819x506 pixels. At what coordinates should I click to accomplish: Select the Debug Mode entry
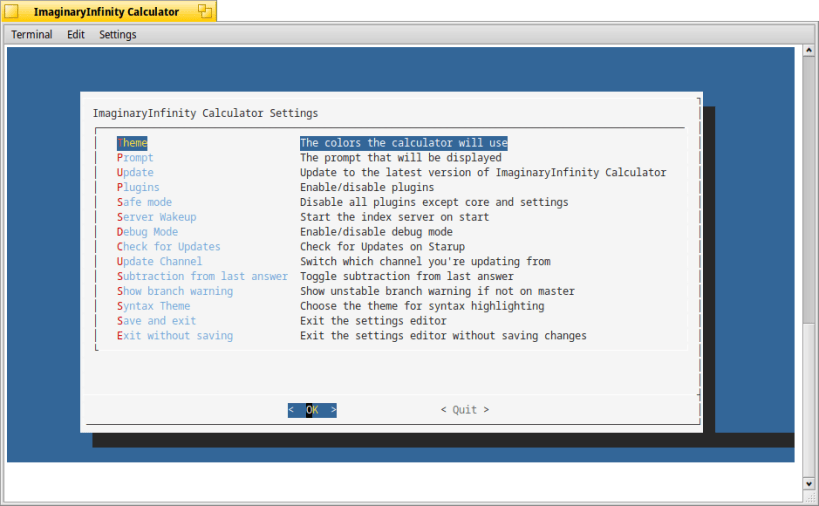147,231
